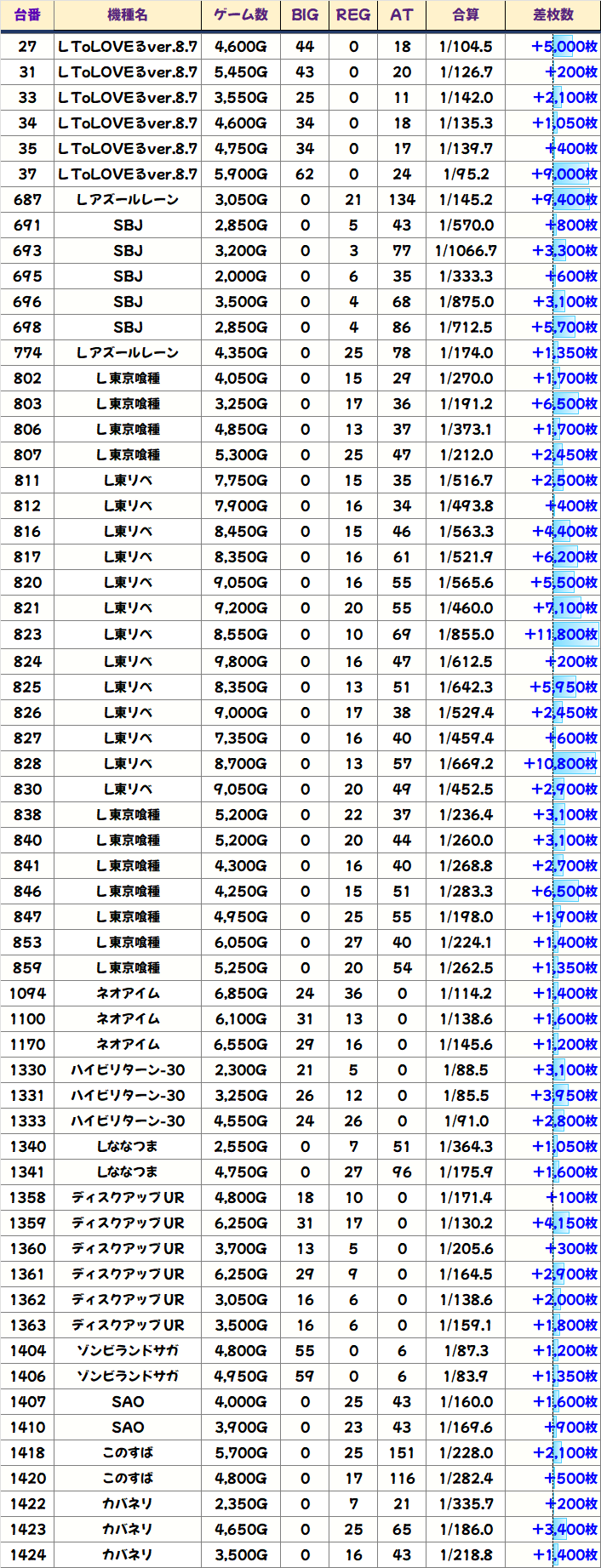Screen dimensions: 601x1568
Task: Select machine number 1340 cell
Action: pyautogui.click(x=27, y=1146)
